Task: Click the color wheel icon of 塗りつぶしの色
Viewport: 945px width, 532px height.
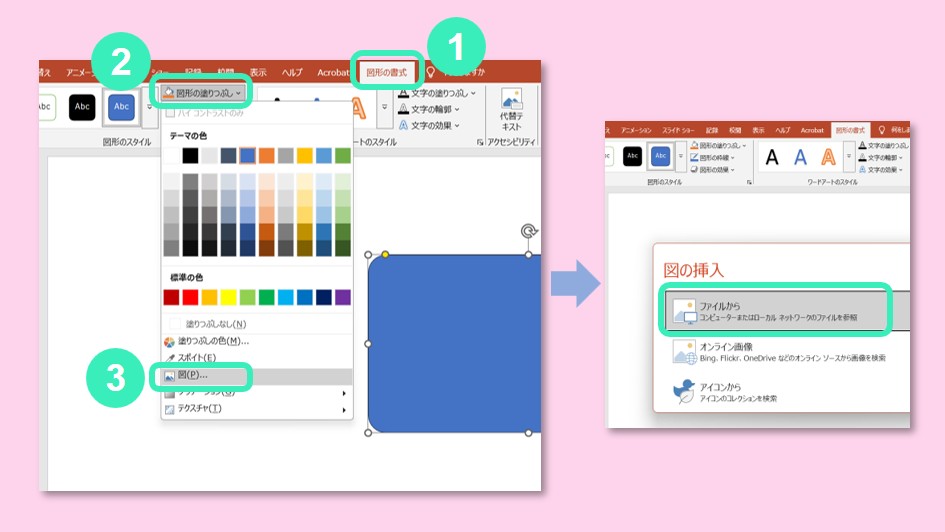Action: point(169,342)
